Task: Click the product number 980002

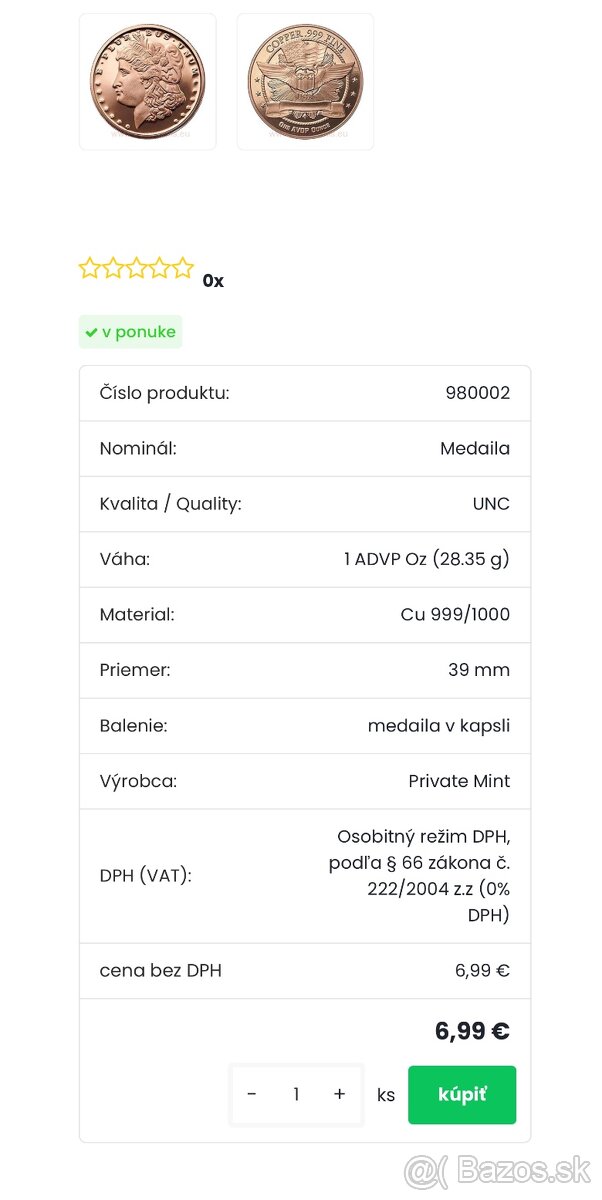Action: click(477, 393)
